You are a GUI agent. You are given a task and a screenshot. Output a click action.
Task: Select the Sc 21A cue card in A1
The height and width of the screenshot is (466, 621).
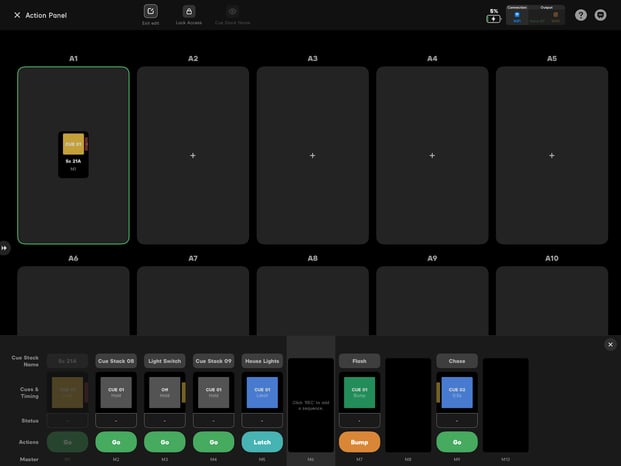tap(73, 154)
